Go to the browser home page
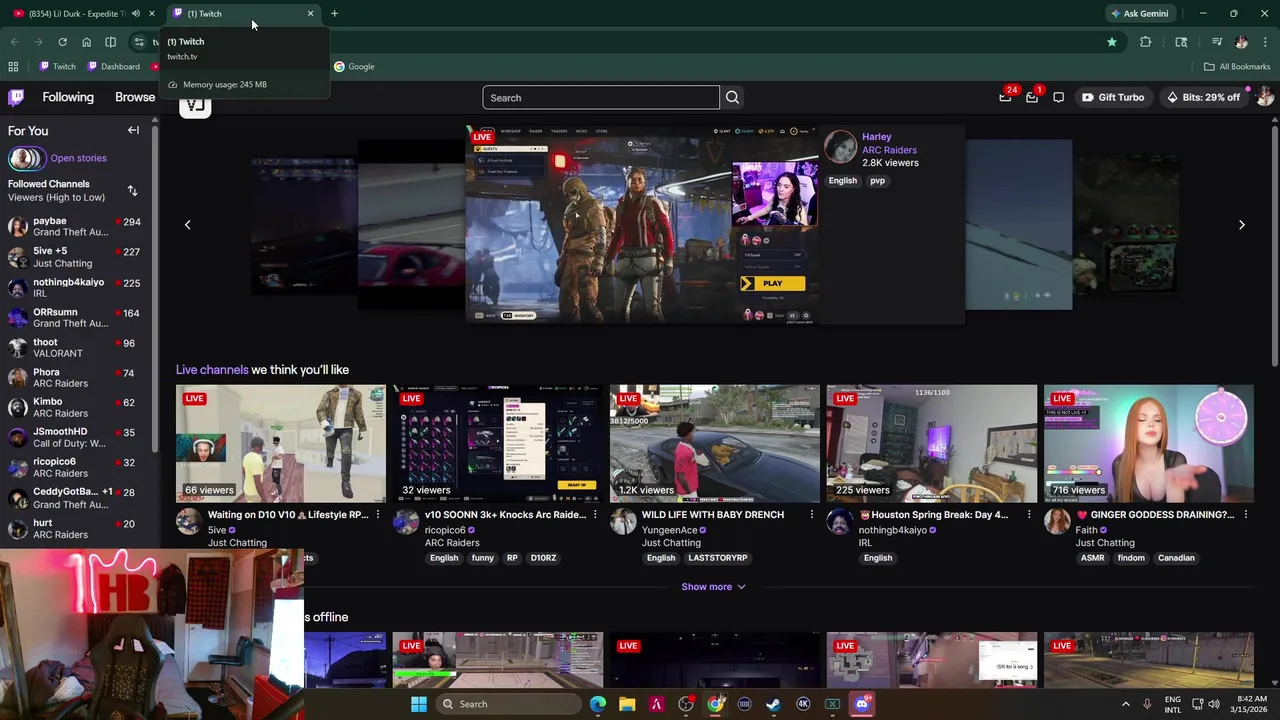Screen dimensions: 1280x720 pyautogui.click(x=86, y=42)
